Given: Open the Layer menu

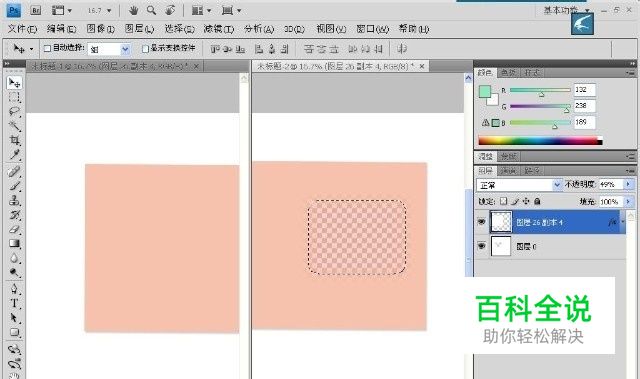Looking at the screenshot, I should click(x=139, y=29).
